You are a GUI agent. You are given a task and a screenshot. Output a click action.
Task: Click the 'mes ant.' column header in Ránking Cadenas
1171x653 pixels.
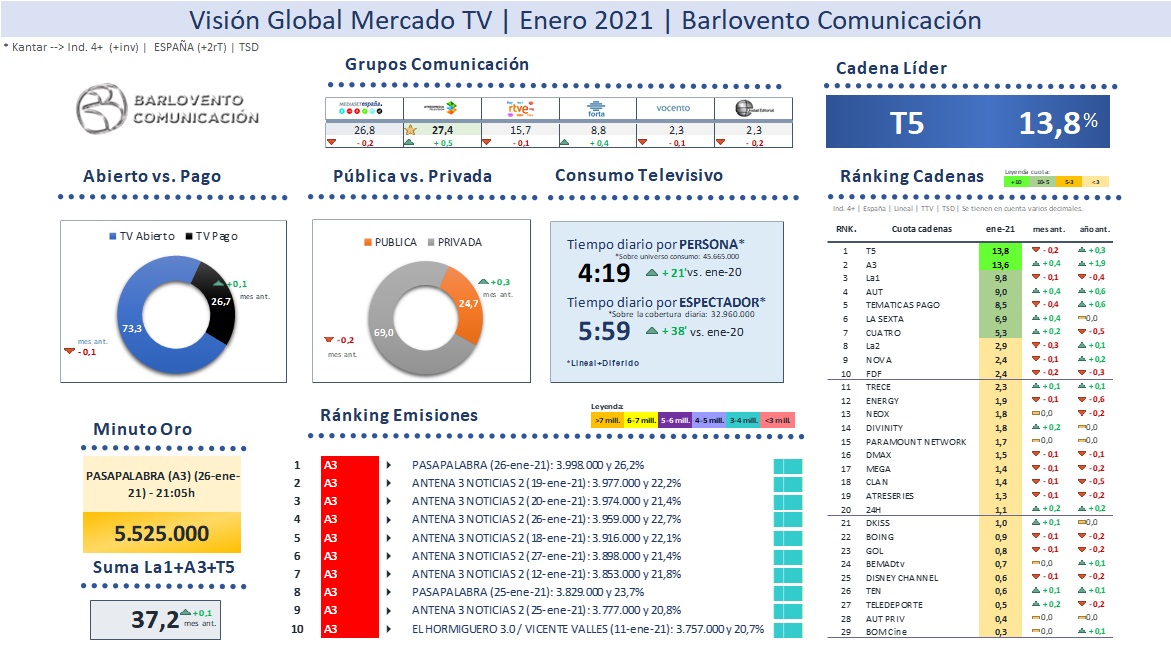(x=1049, y=229)
